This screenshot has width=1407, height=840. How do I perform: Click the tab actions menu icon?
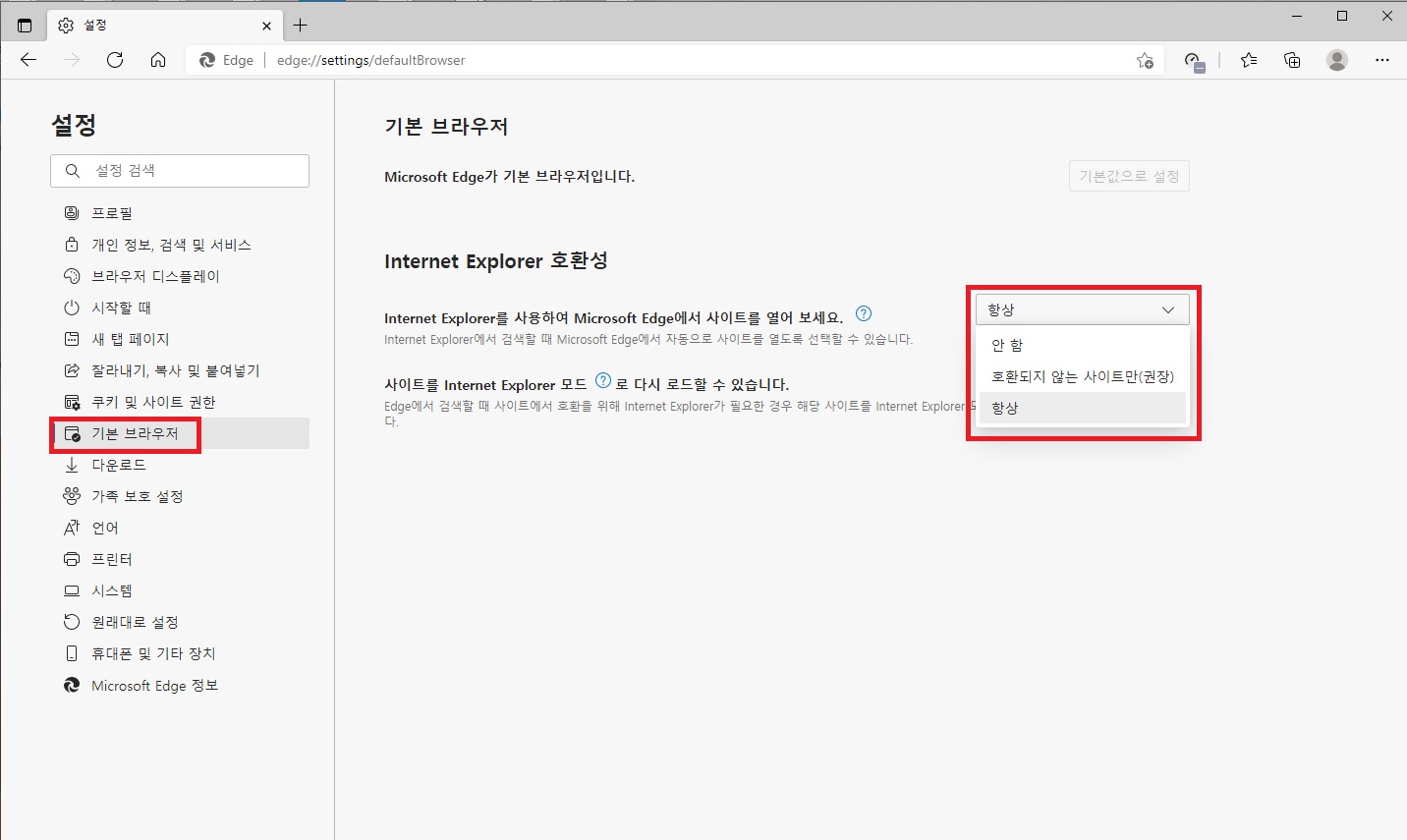tap(25, 26)
